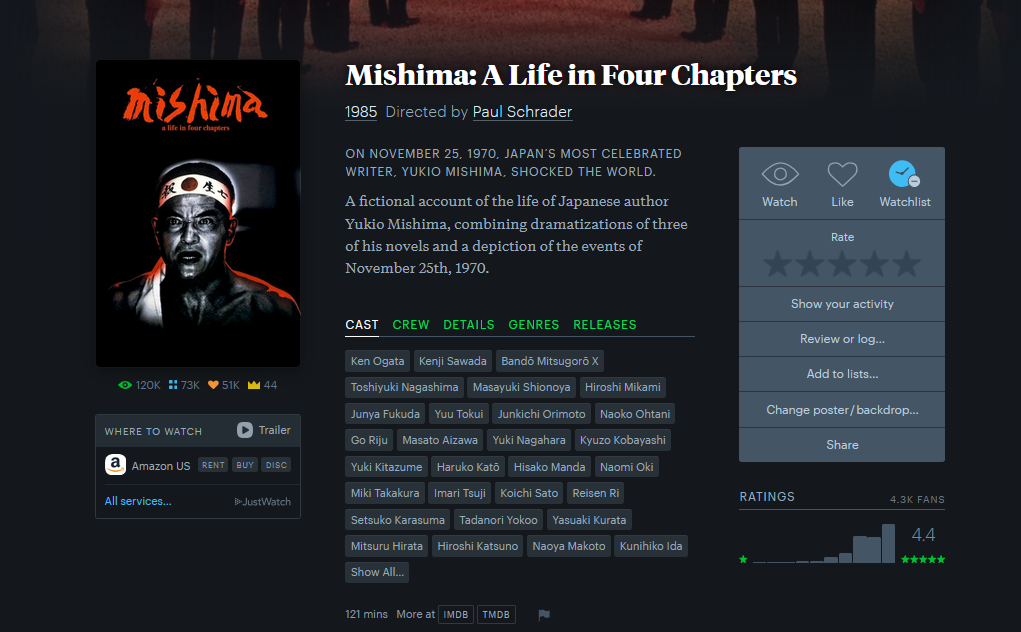1021x632 pixels.
Task: Open the lists count with grid icon
Action: click(184, 385)
